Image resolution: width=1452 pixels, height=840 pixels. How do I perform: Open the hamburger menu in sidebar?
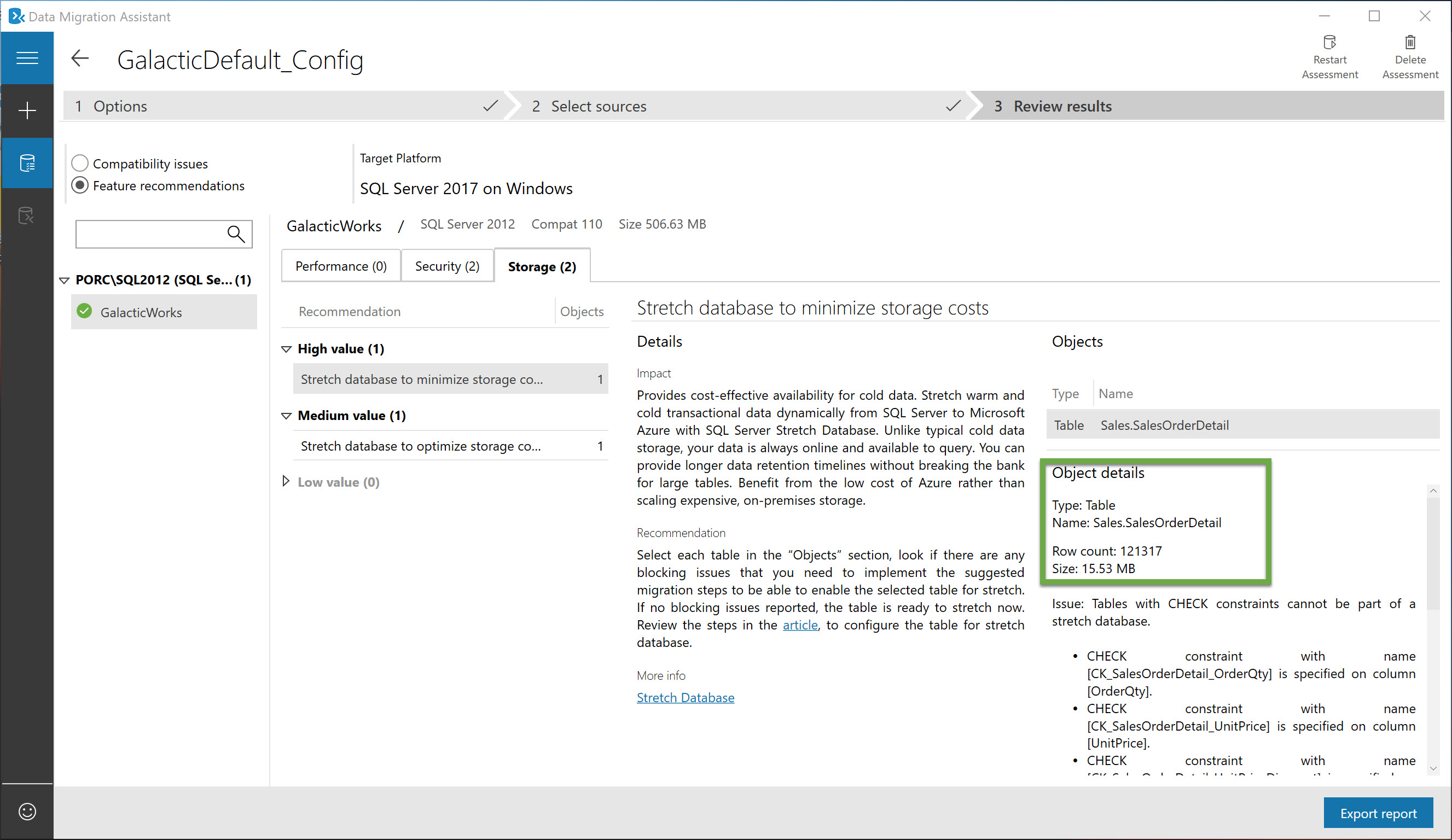point(27,57)
